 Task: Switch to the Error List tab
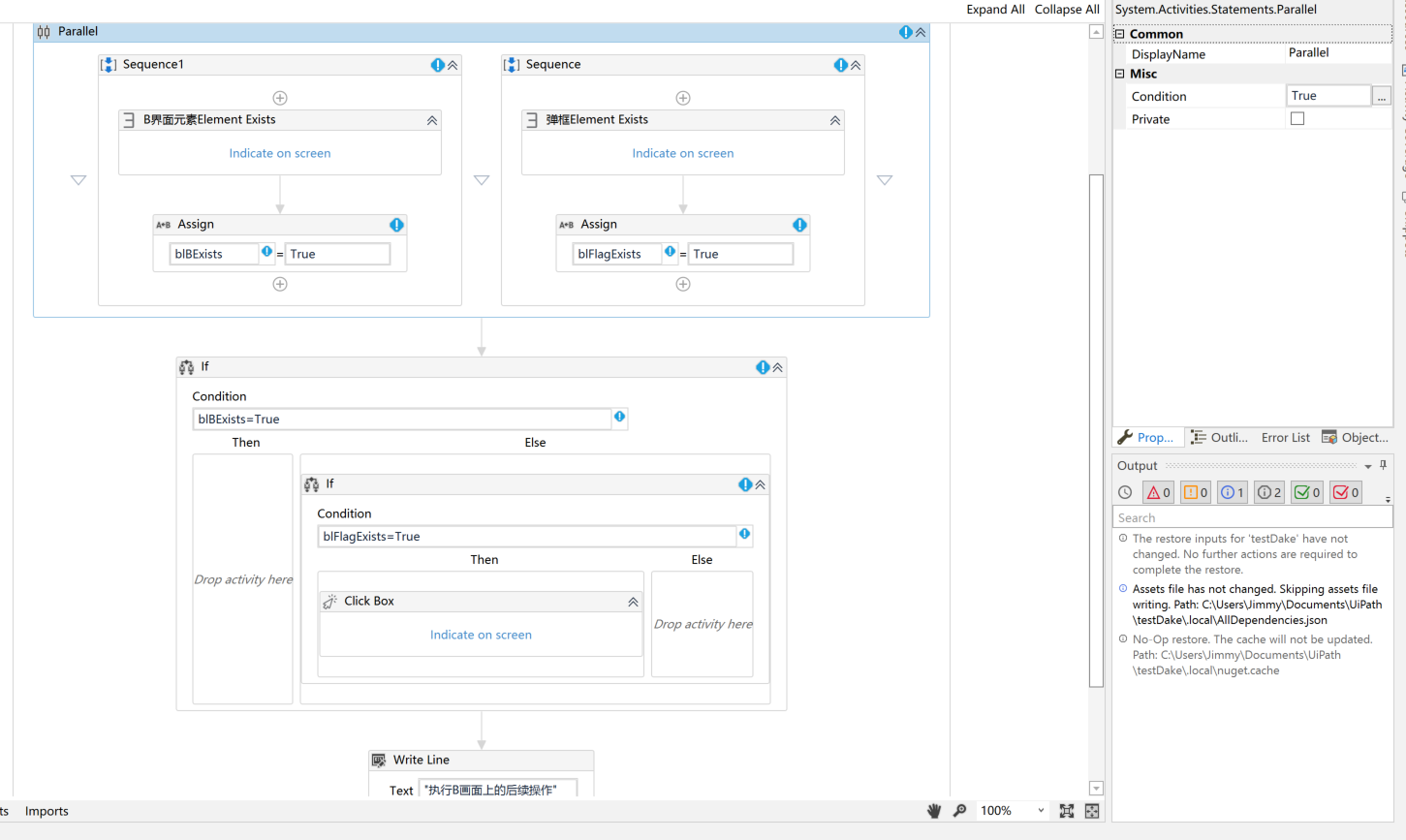point(1285,437)
